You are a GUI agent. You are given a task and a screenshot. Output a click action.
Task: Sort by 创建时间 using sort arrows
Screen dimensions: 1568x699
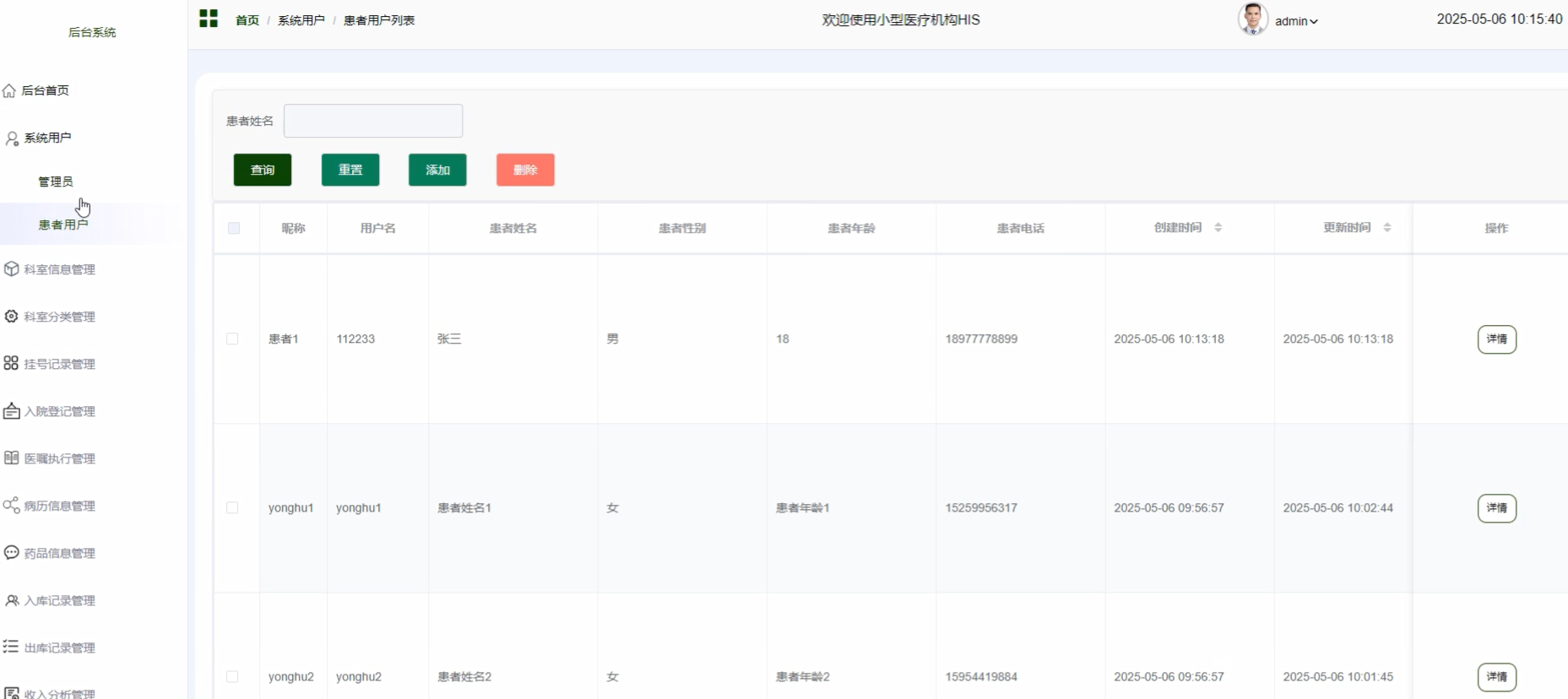pyautogui.click(x=1218, y=227)
